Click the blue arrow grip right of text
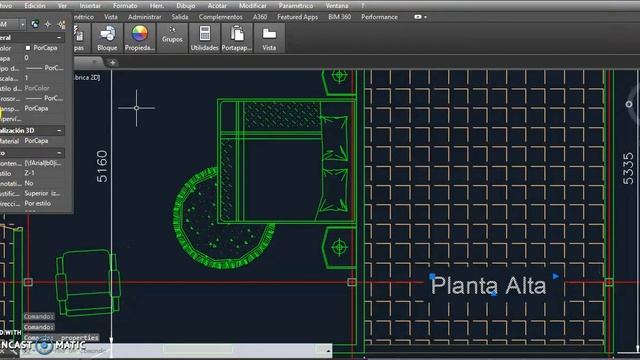 point(556,276)
